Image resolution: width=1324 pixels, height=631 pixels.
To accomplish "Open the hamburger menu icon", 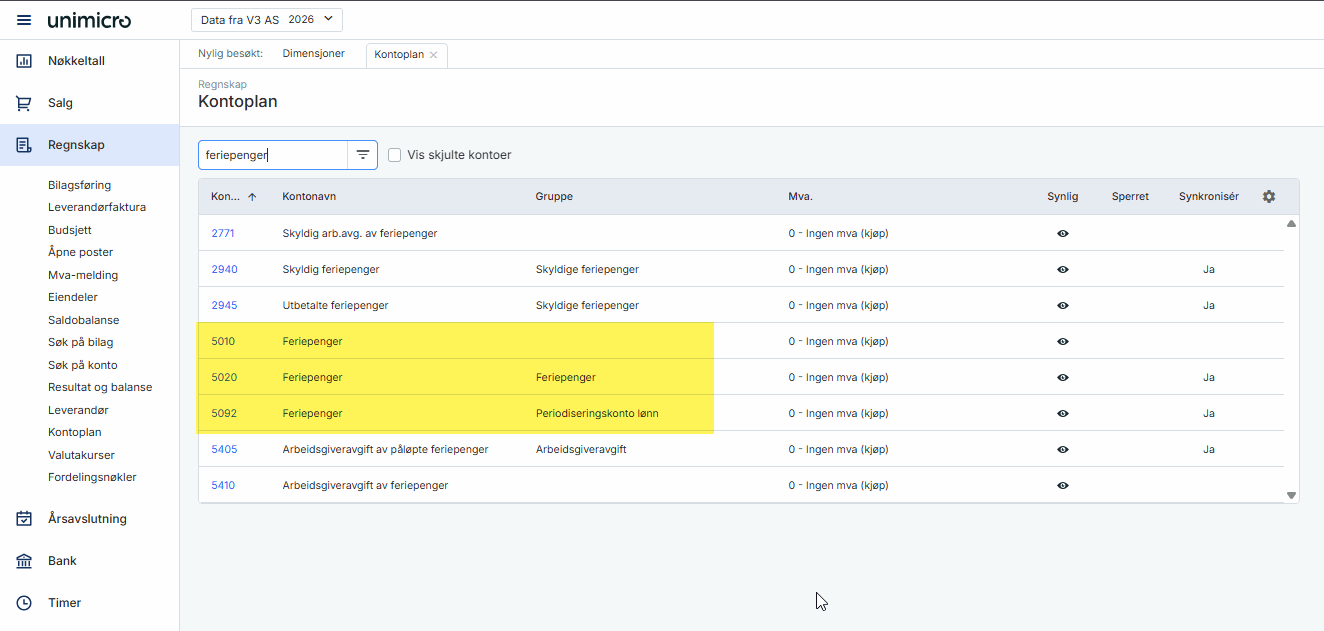I will 24,21.
